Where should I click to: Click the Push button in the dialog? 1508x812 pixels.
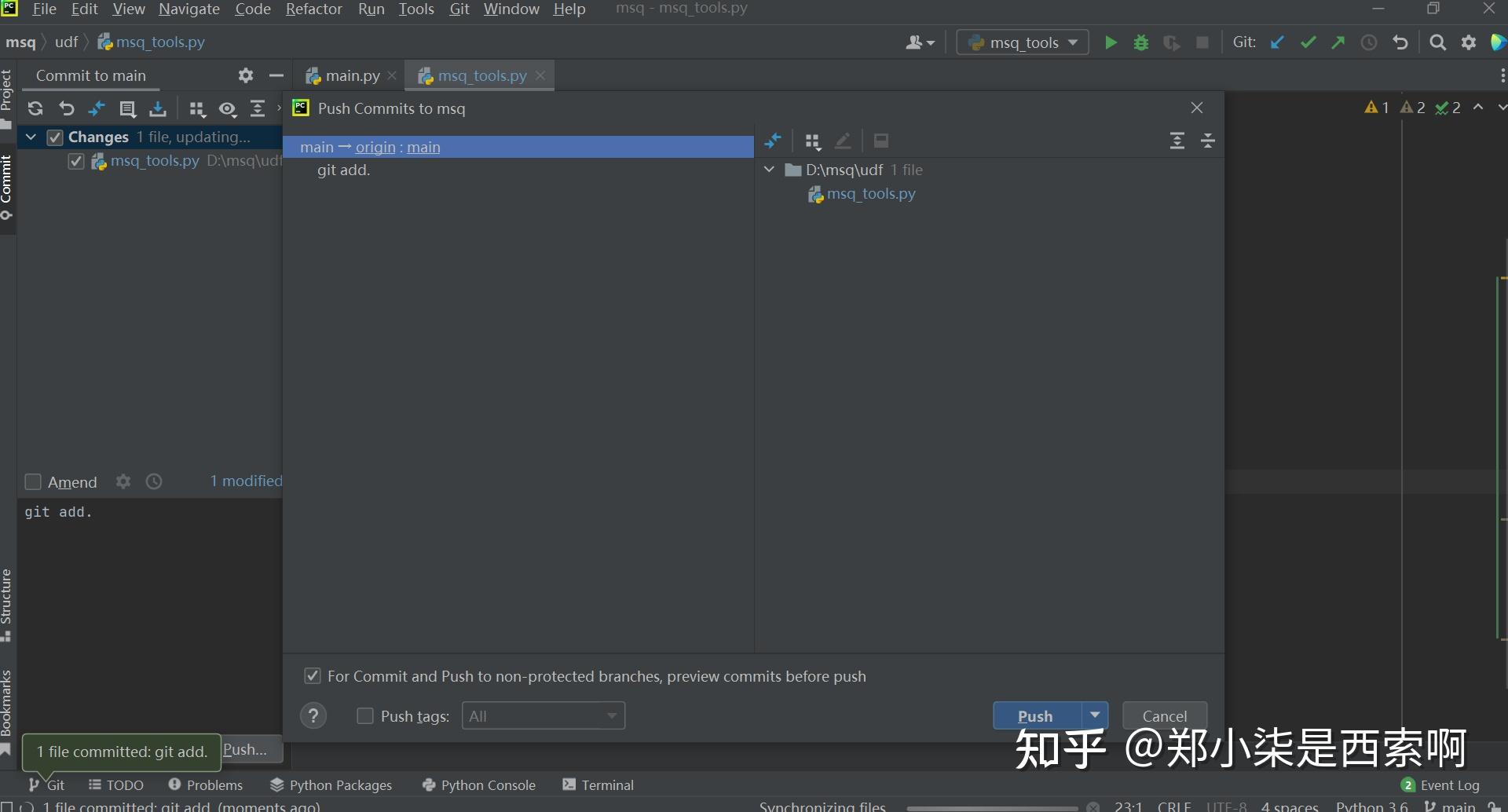[x=1034, y=715]
